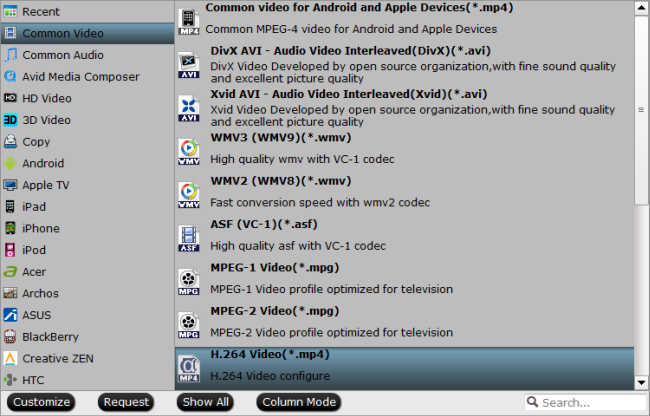Click the Request button

tap(126, 402)
